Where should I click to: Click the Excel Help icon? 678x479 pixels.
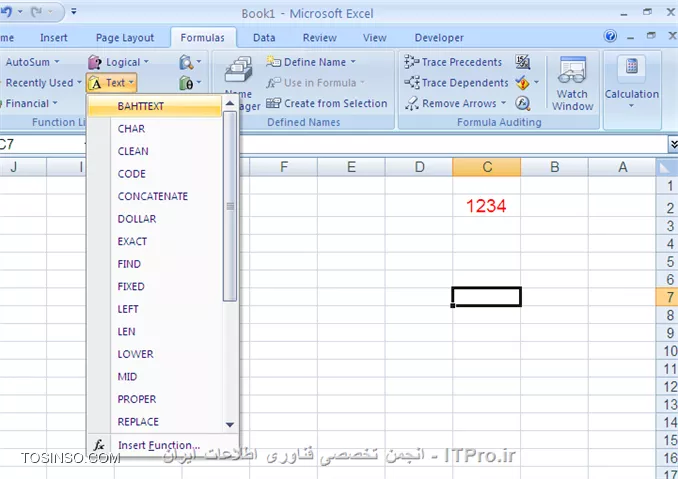[x=611, y=36]
